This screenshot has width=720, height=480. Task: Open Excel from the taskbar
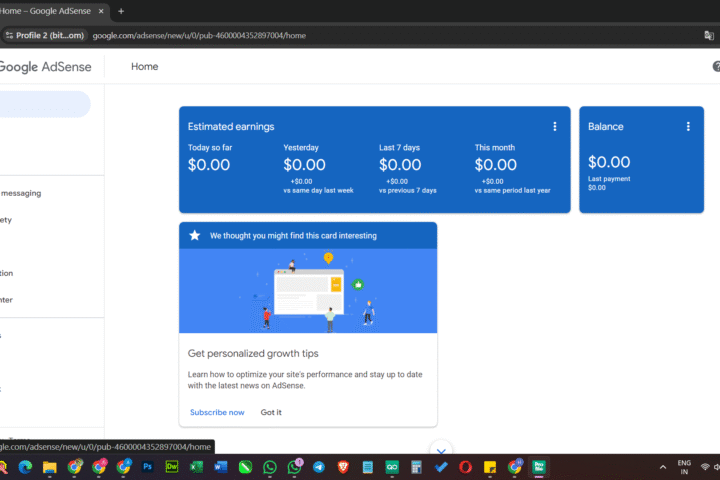196,467
